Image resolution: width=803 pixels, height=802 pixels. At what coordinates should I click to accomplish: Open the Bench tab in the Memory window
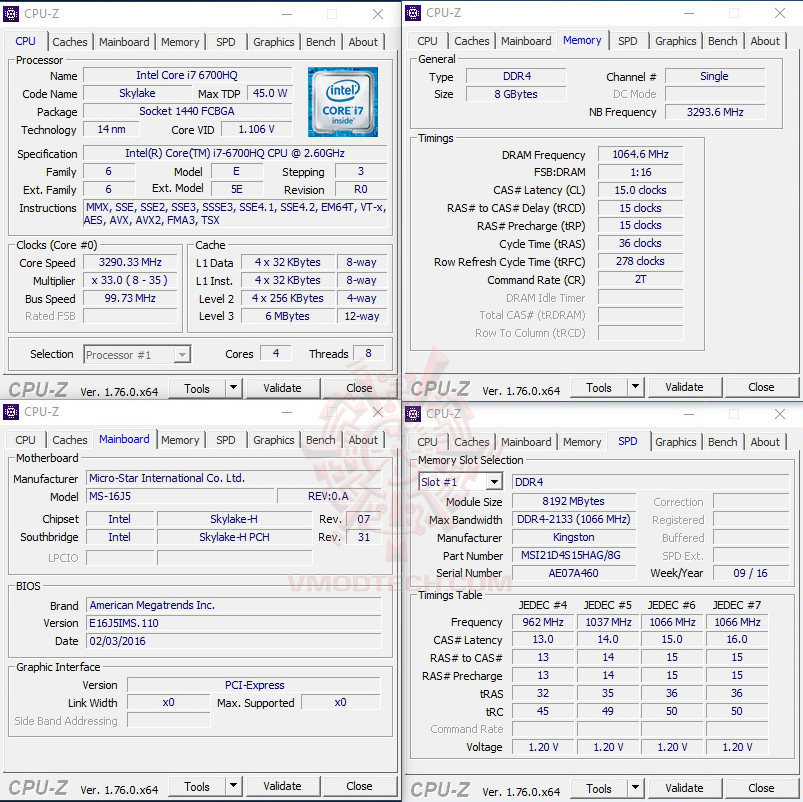point(722,41)
